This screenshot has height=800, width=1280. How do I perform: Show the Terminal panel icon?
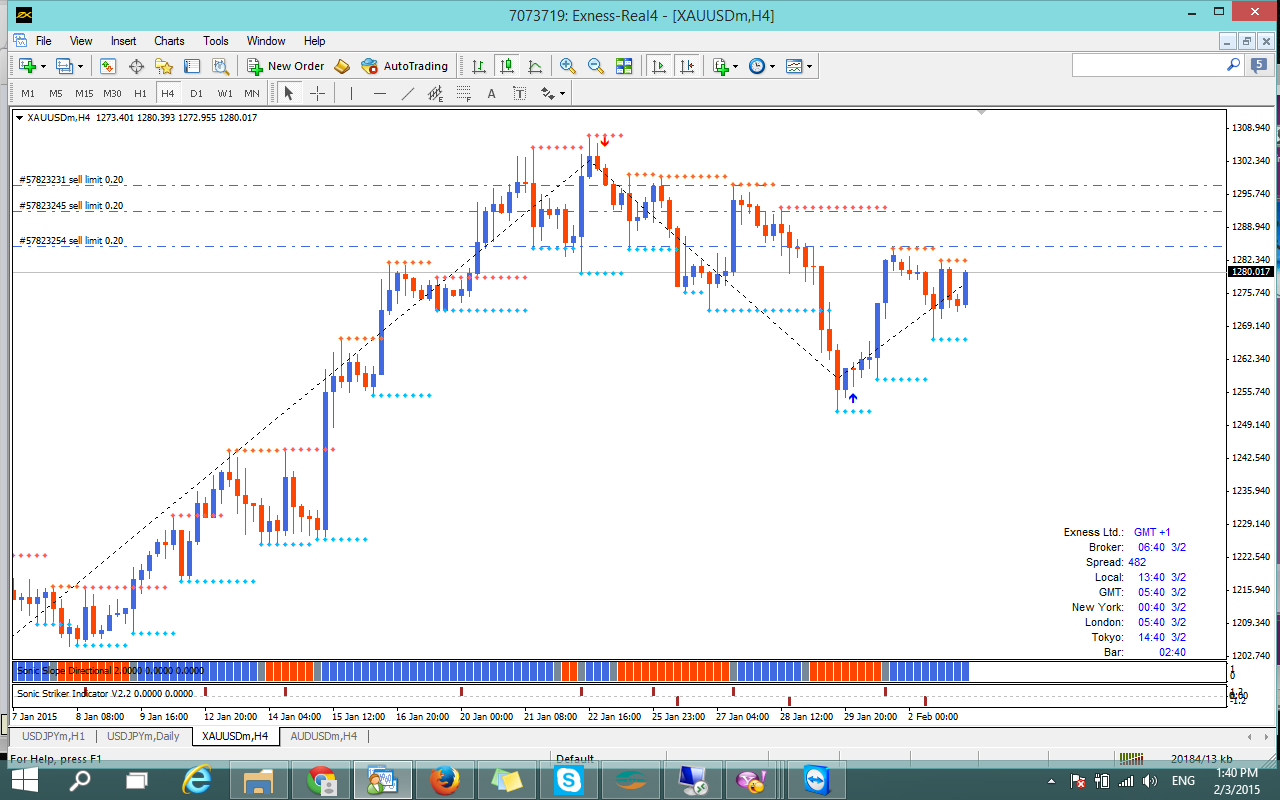point(192,66)
